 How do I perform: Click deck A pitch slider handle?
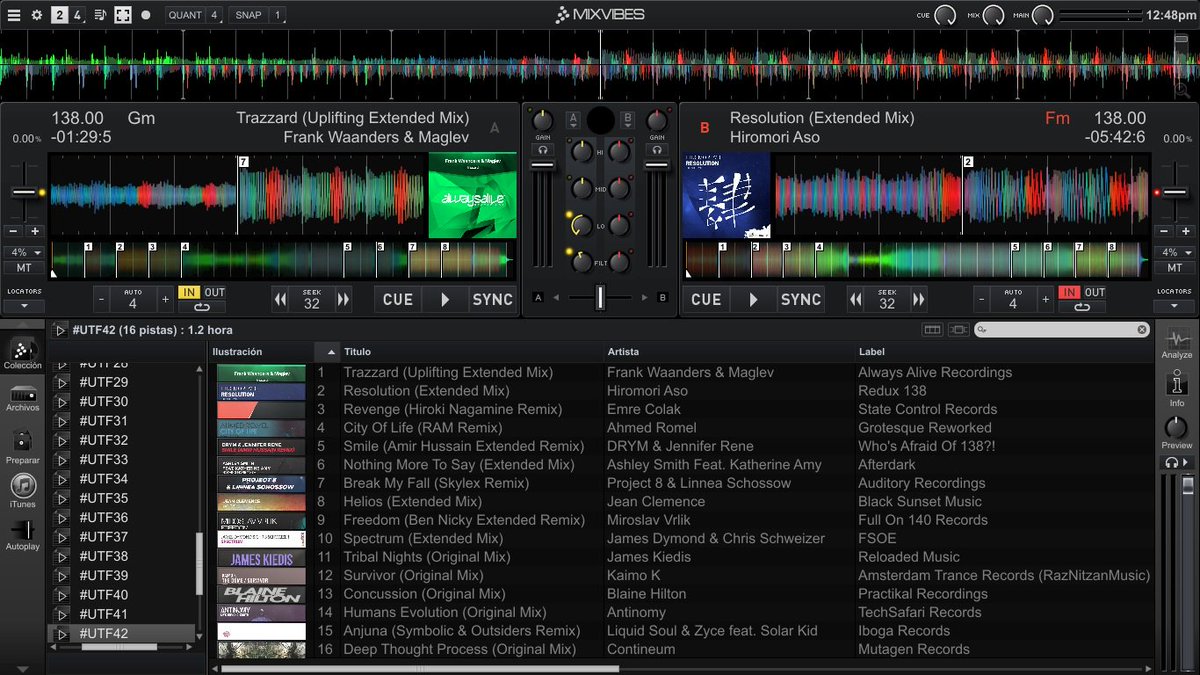[24, 192]
